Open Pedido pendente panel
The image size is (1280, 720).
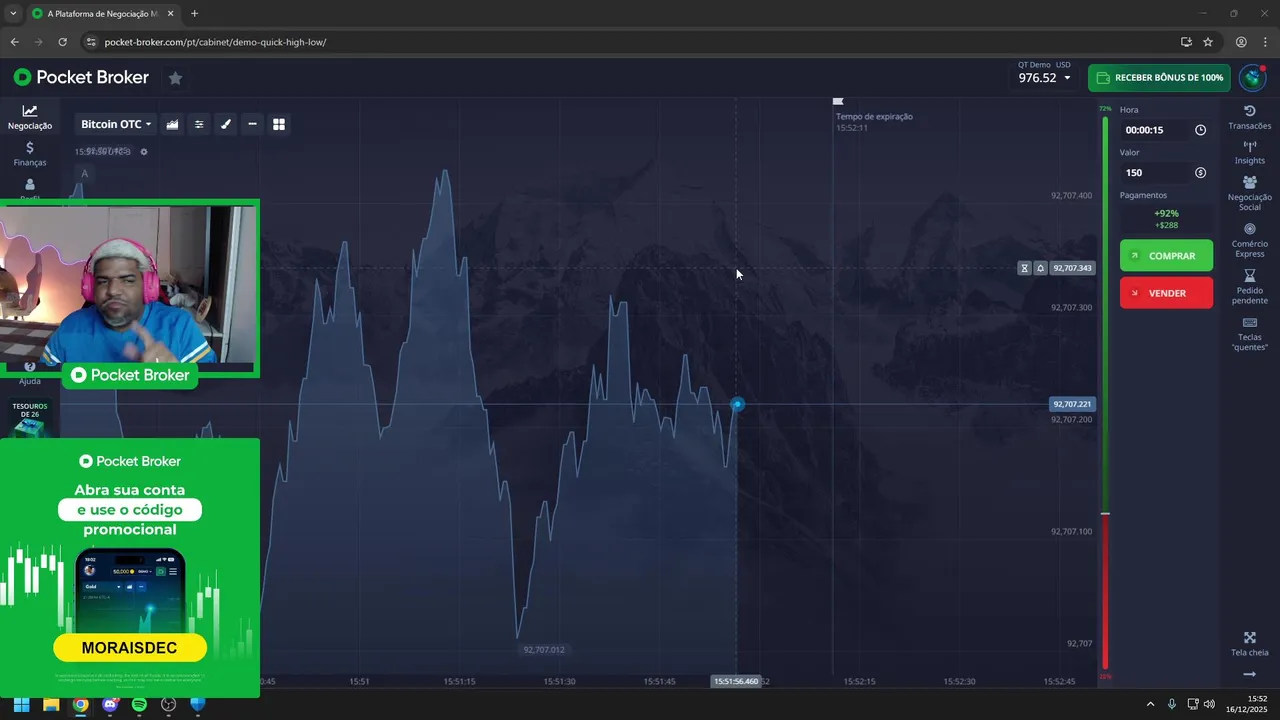click(x=1249, y=287)
